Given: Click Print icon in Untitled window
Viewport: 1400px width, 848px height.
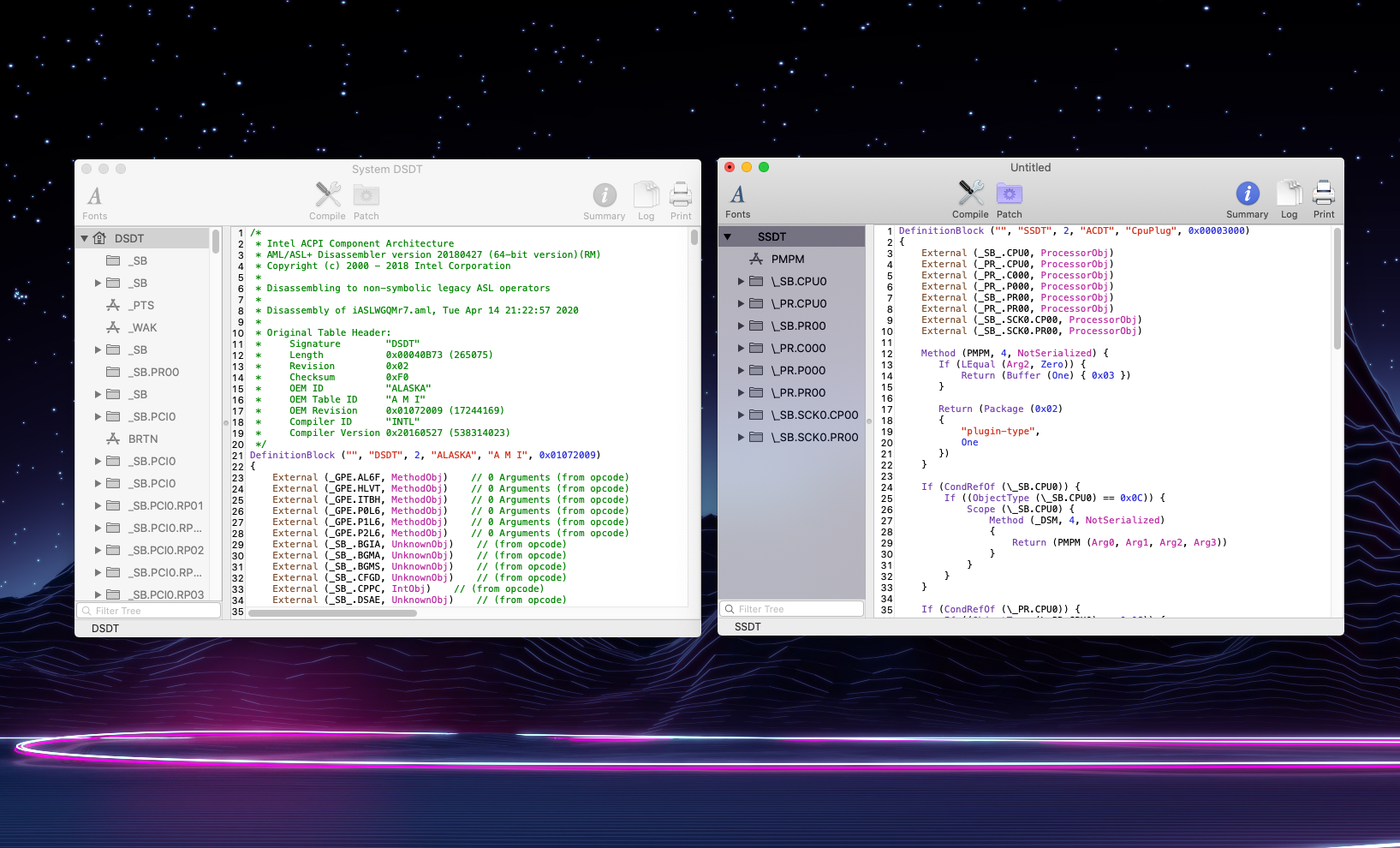Looking at the screenshot, I should click(1323, 194).
